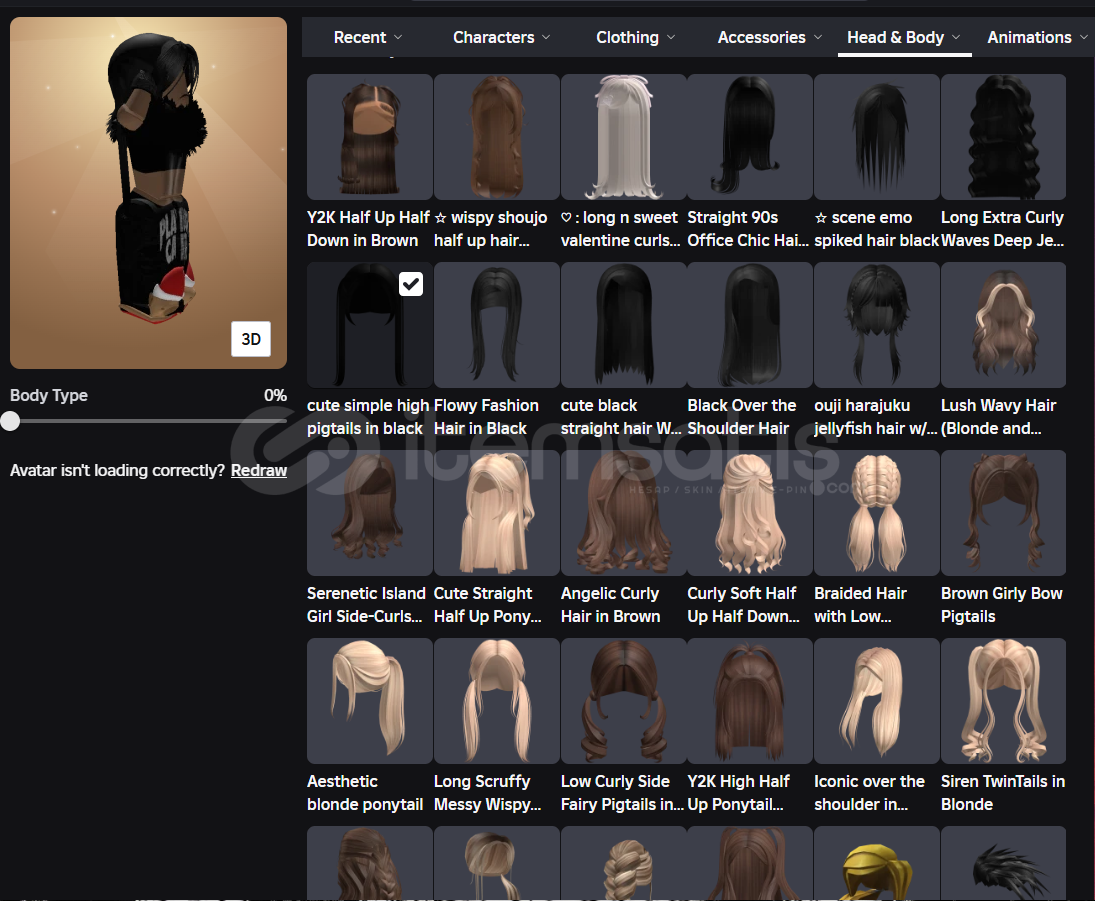The width and height of the screenshot is (1095, 901).
Task: Choose the Long Extra Curly Waves hair
Action: tap(1003, 138)
